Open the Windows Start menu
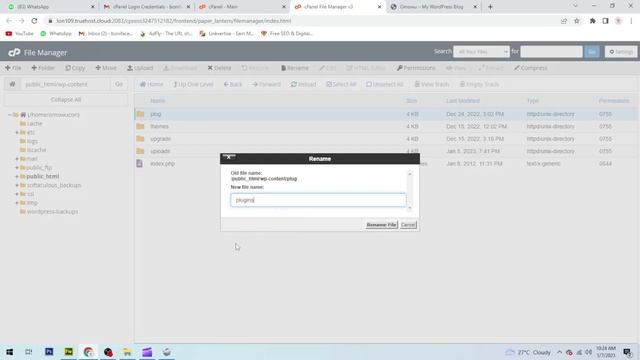The image size is (640, 360). (9, 352)
